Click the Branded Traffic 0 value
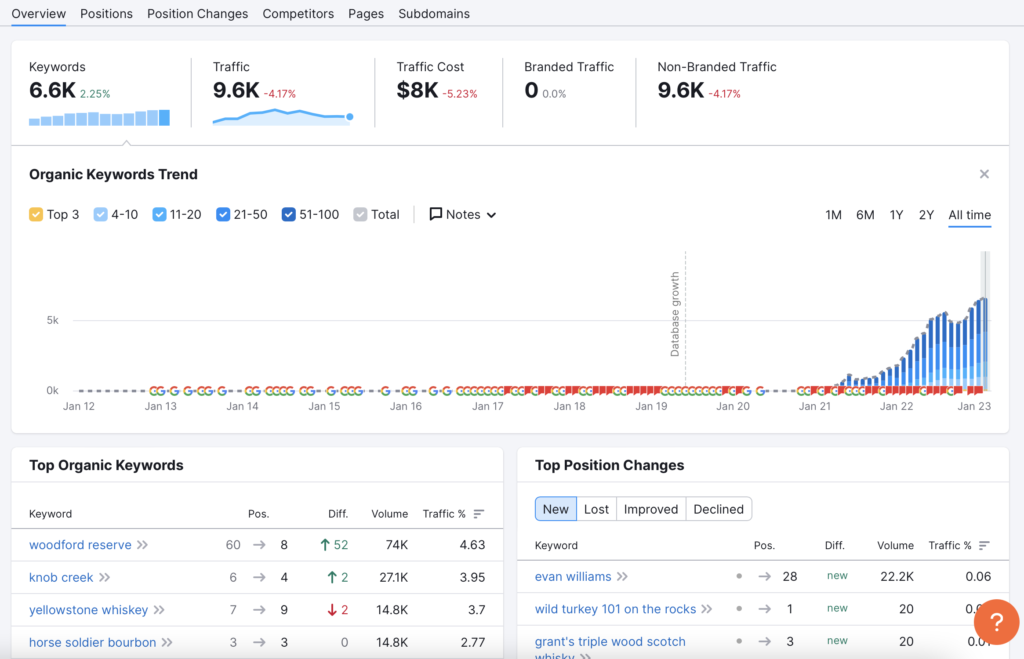1024x659 pixels. (x=531, y=91)
